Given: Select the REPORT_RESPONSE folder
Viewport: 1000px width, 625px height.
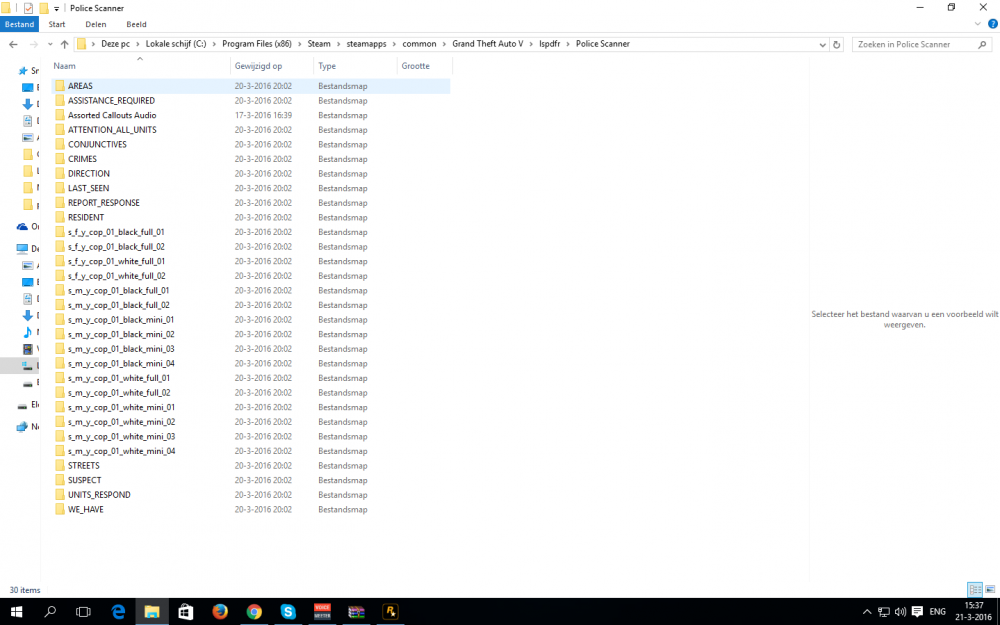Looking at the screenshot, I should [103, 203].
